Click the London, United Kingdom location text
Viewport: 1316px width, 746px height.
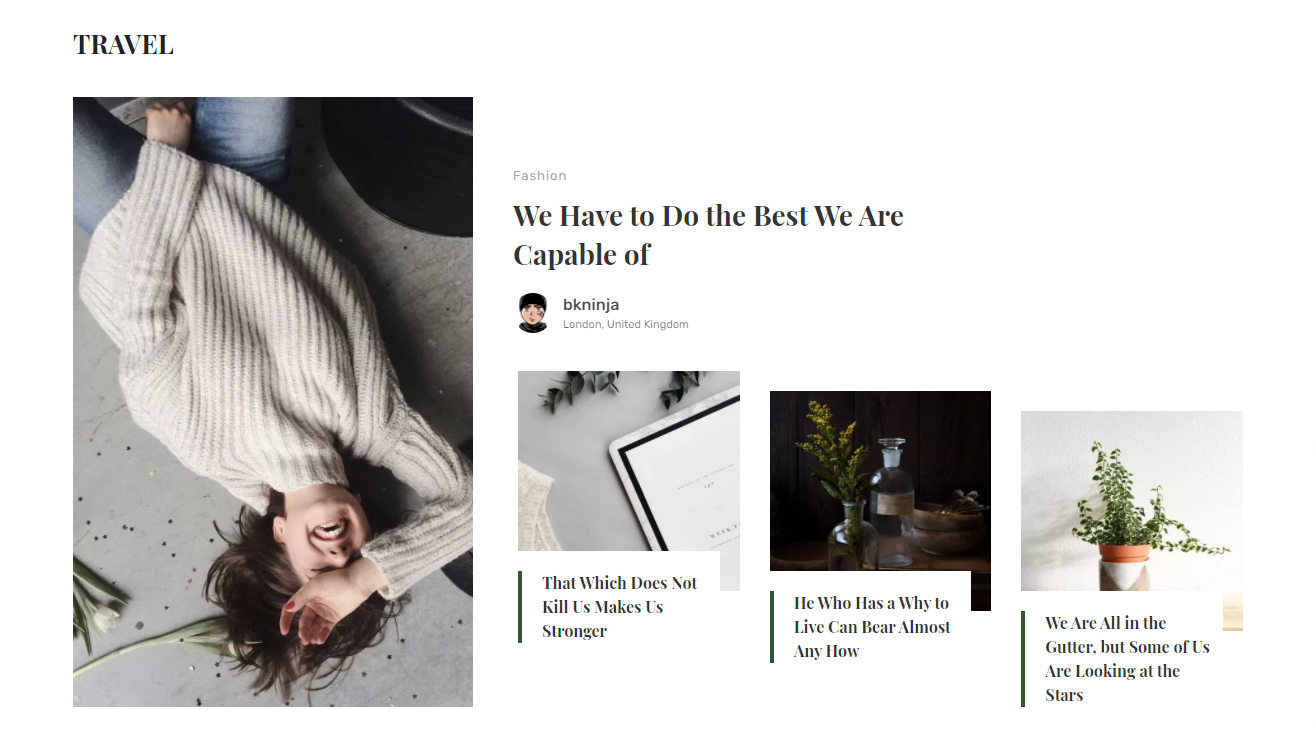[626, 324]
